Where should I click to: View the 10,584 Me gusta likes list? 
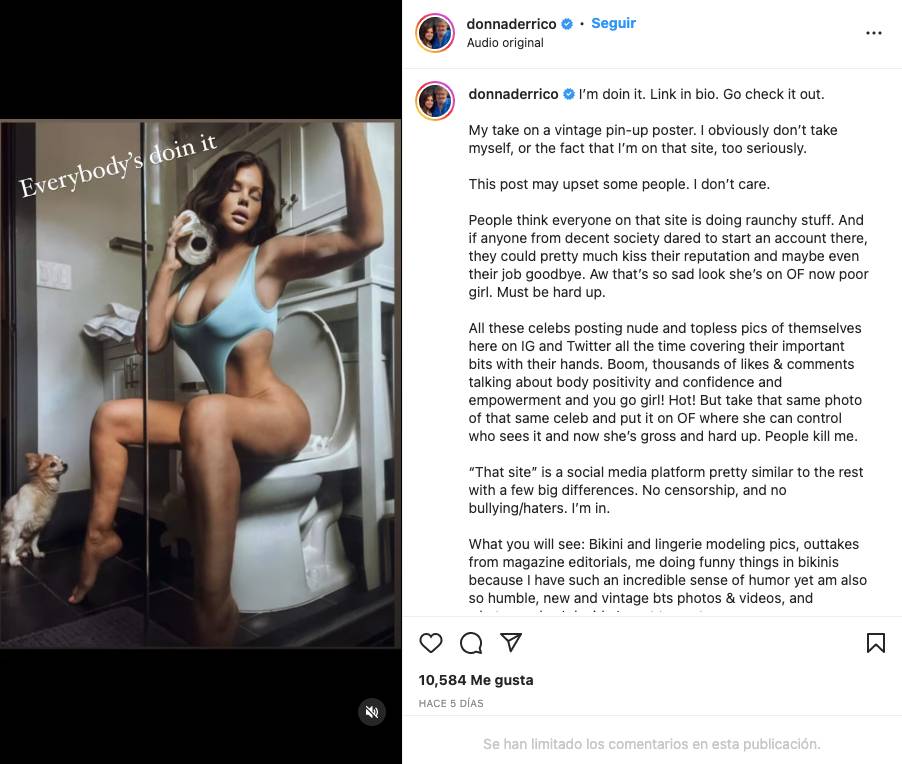[476, 680]
